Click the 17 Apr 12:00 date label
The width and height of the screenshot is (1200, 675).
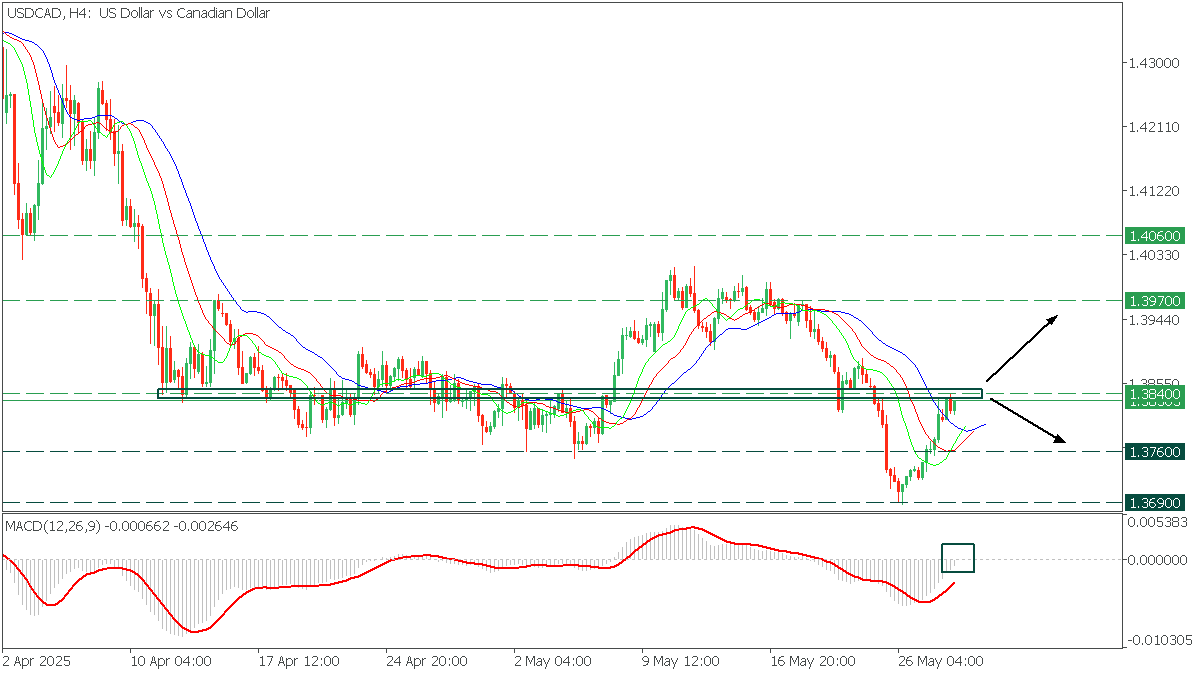point(300,661)
